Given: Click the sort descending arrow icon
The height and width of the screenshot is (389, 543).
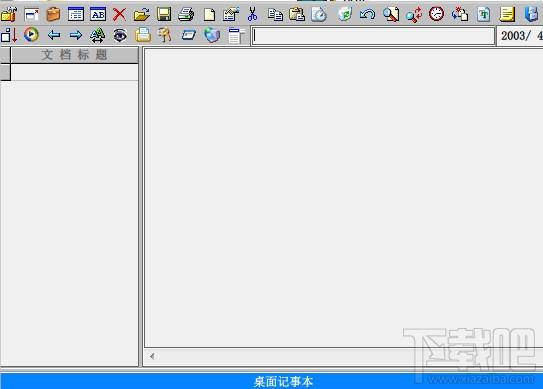Looking at the screenshot, I should (x=9, y=35).
